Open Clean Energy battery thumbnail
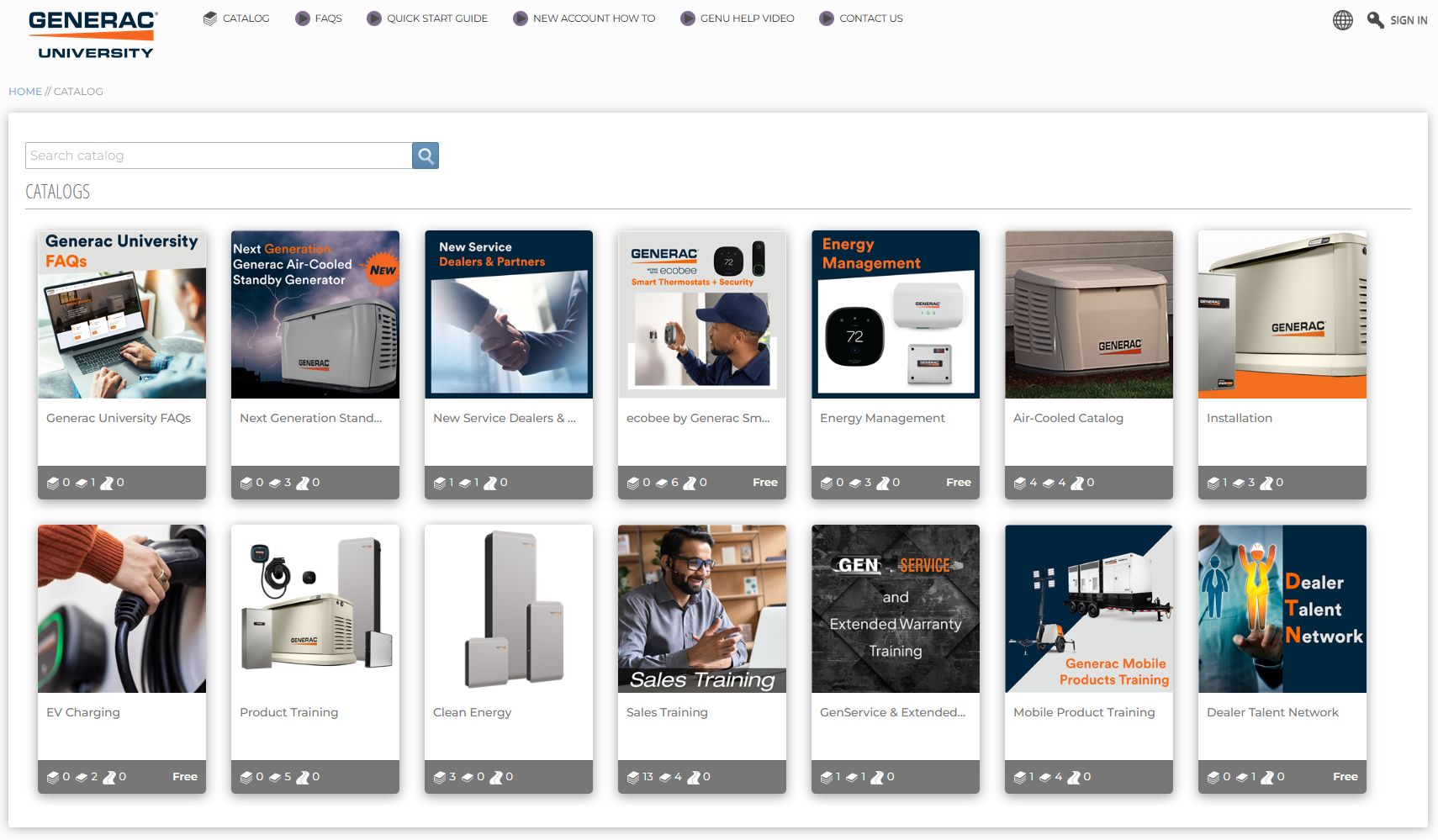Screen dimensions: 1438x840 509,609
